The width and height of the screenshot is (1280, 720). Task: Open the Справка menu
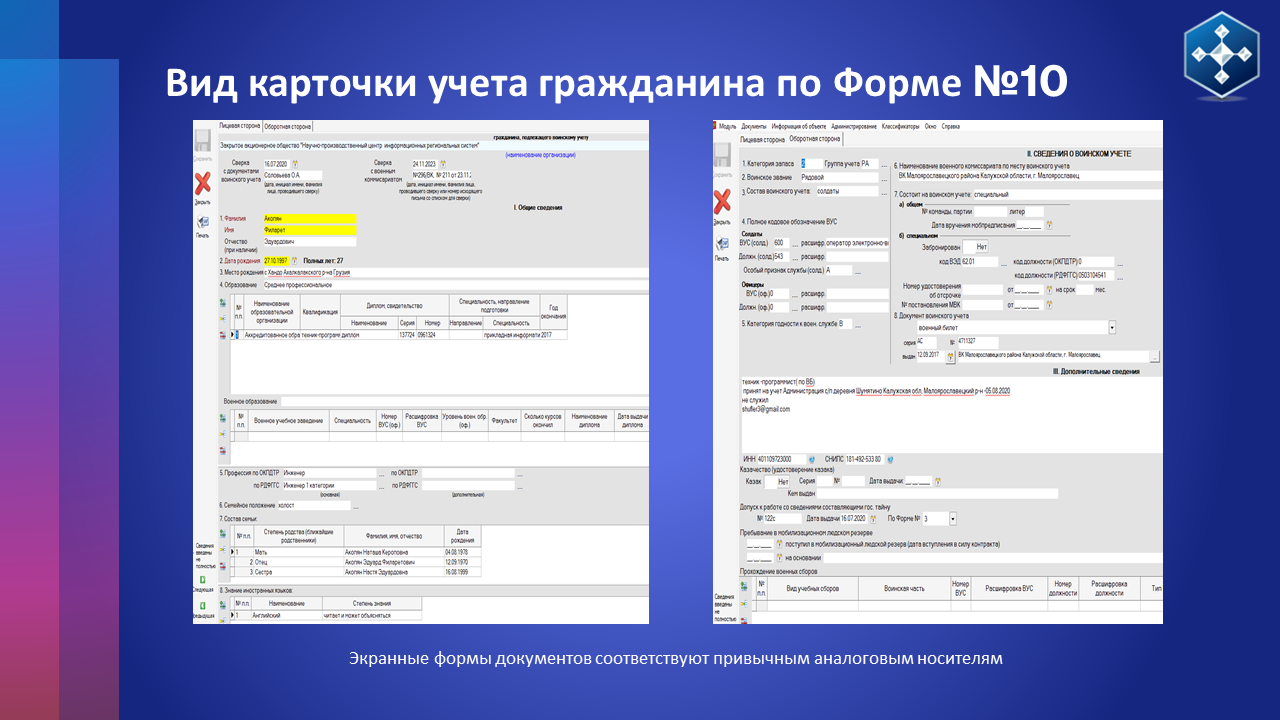click(x=951, y=127)
